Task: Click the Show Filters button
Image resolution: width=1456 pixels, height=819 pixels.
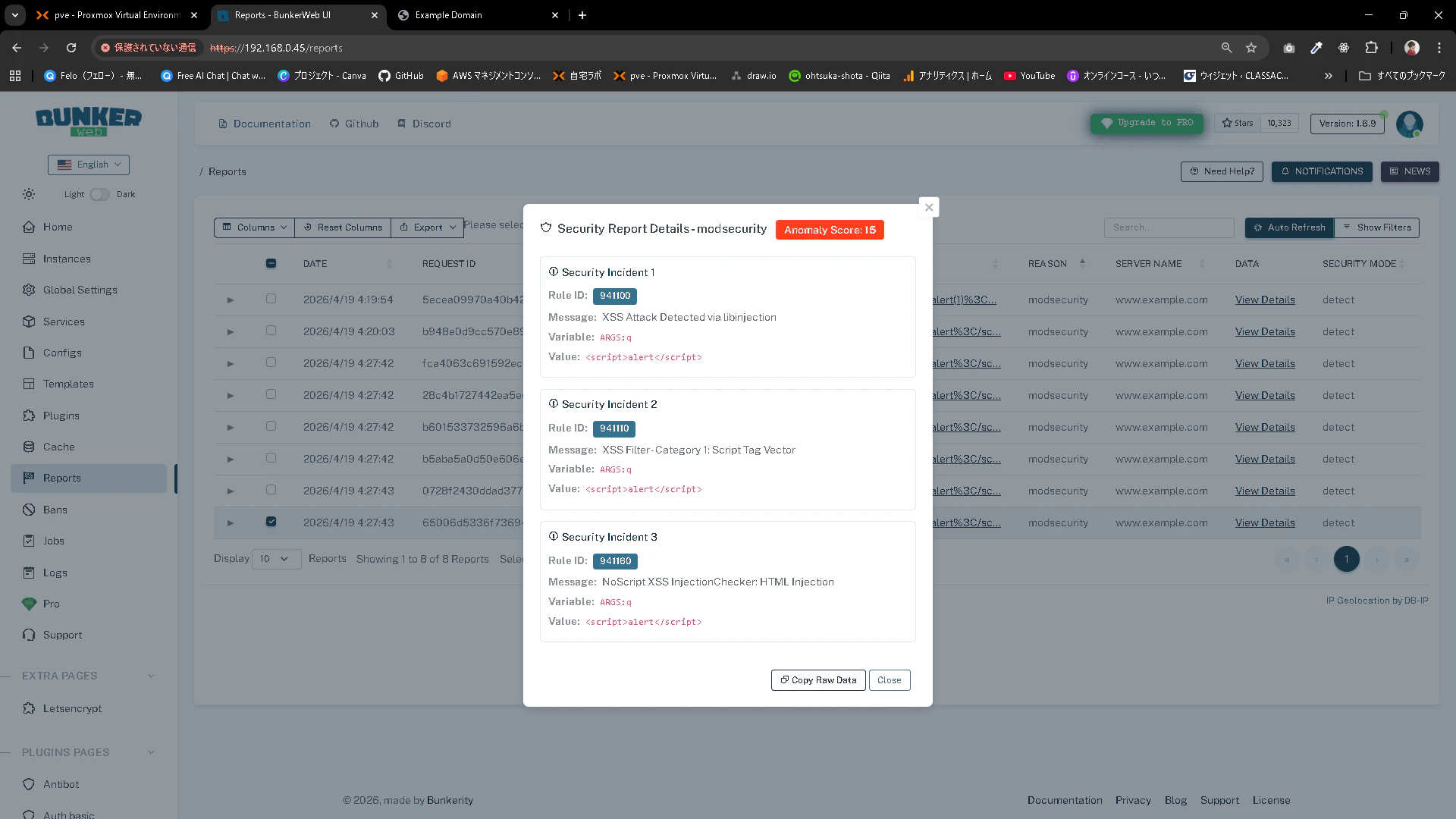Action: pos(1376,227)
